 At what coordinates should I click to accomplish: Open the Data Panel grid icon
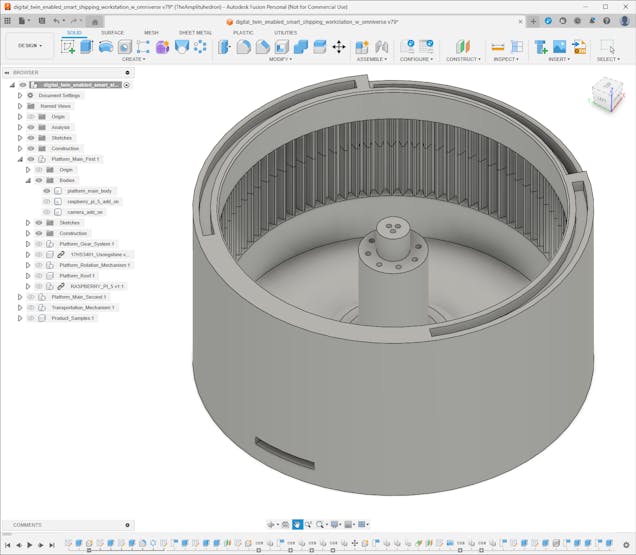tap(8, 20)
